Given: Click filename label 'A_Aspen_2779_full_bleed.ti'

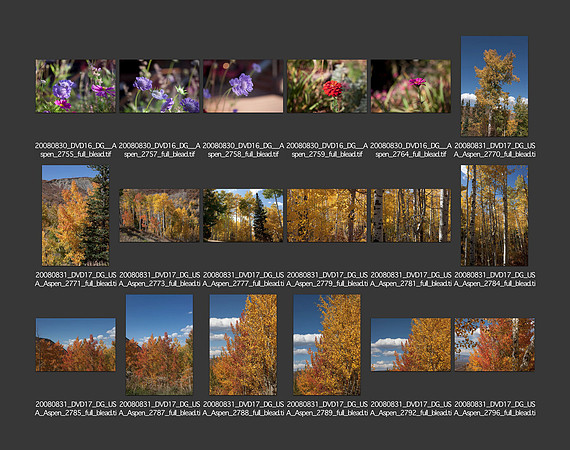Looking at the screenshot, I should coord(327,284).
